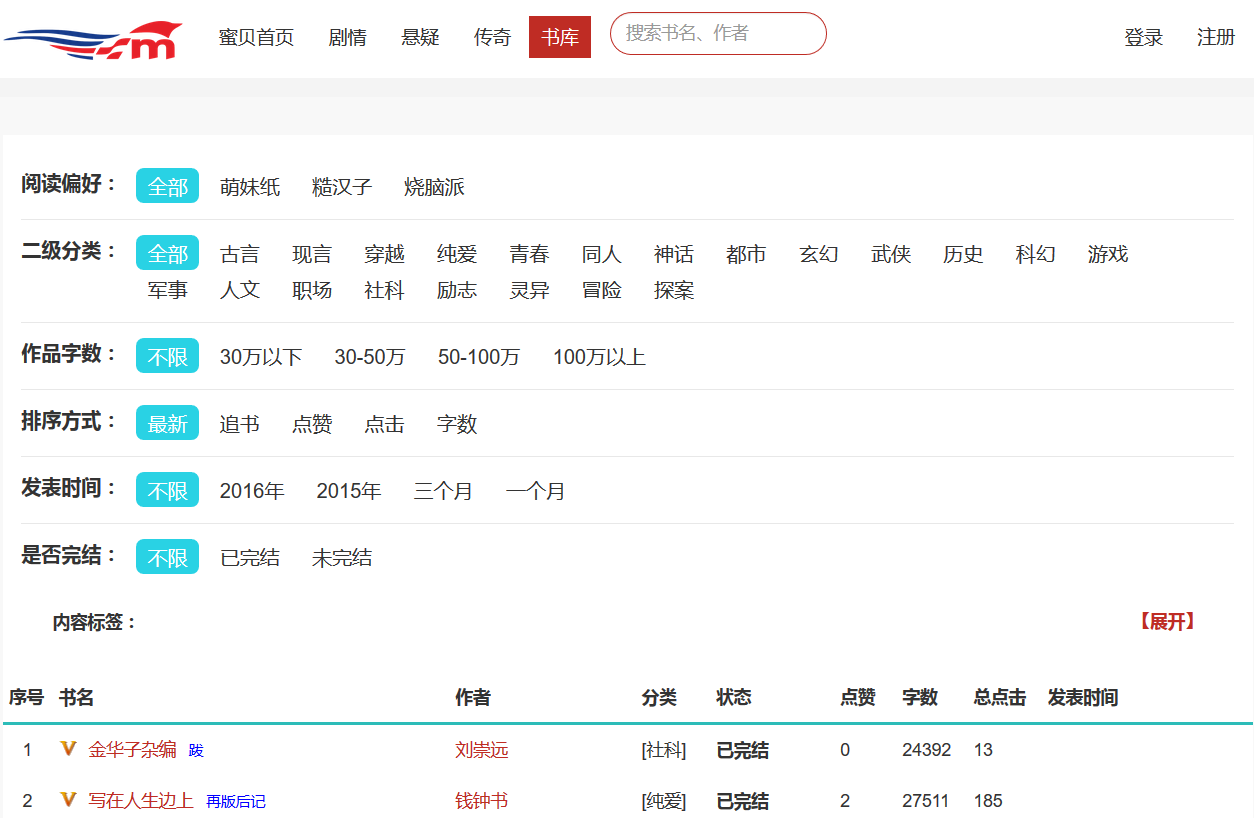Filter by the 探案 category
This screenshot has height=818, width=1254.
coord(674,290)
